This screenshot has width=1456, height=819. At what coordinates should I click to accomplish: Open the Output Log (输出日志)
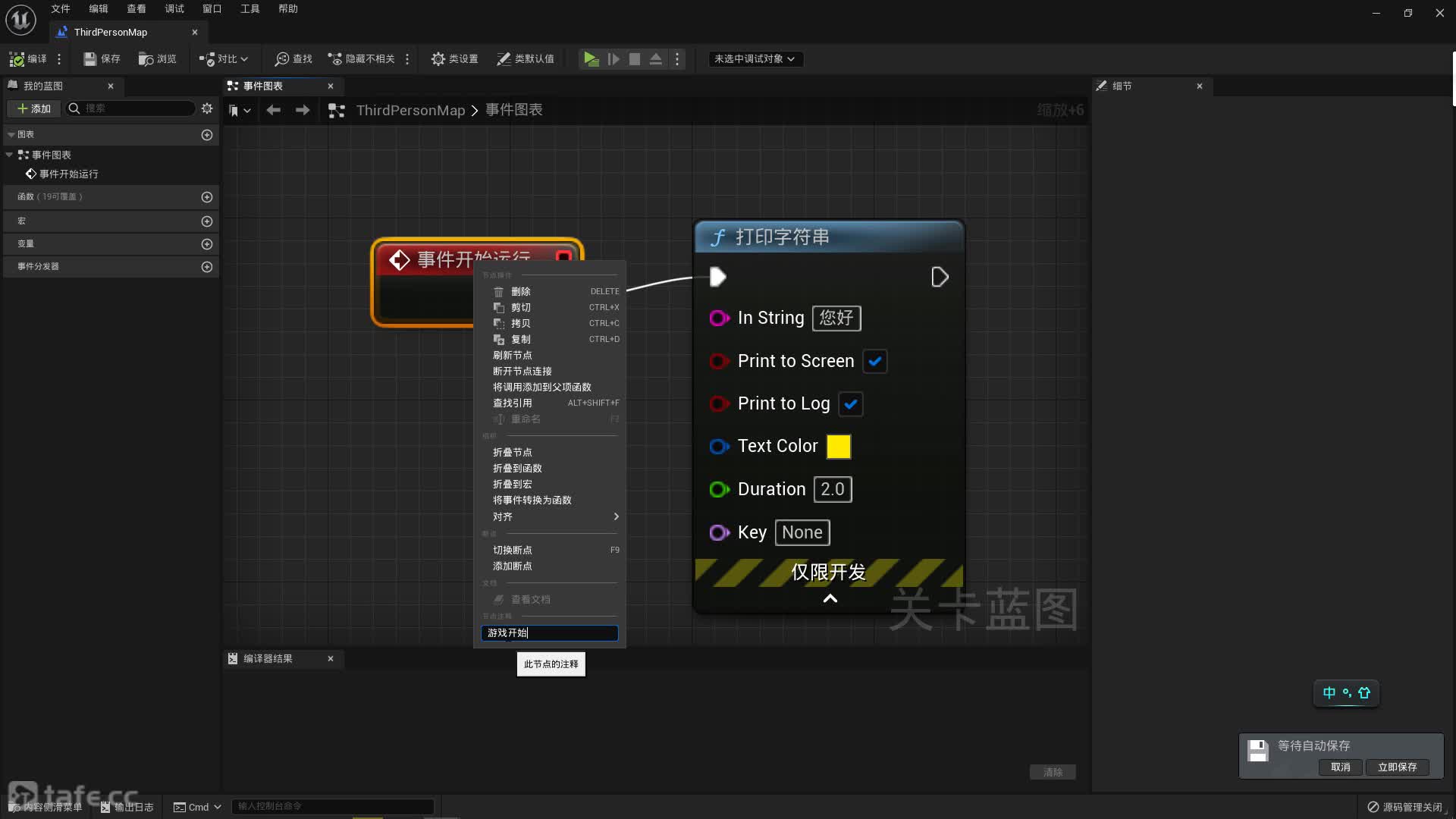point(127,807)
